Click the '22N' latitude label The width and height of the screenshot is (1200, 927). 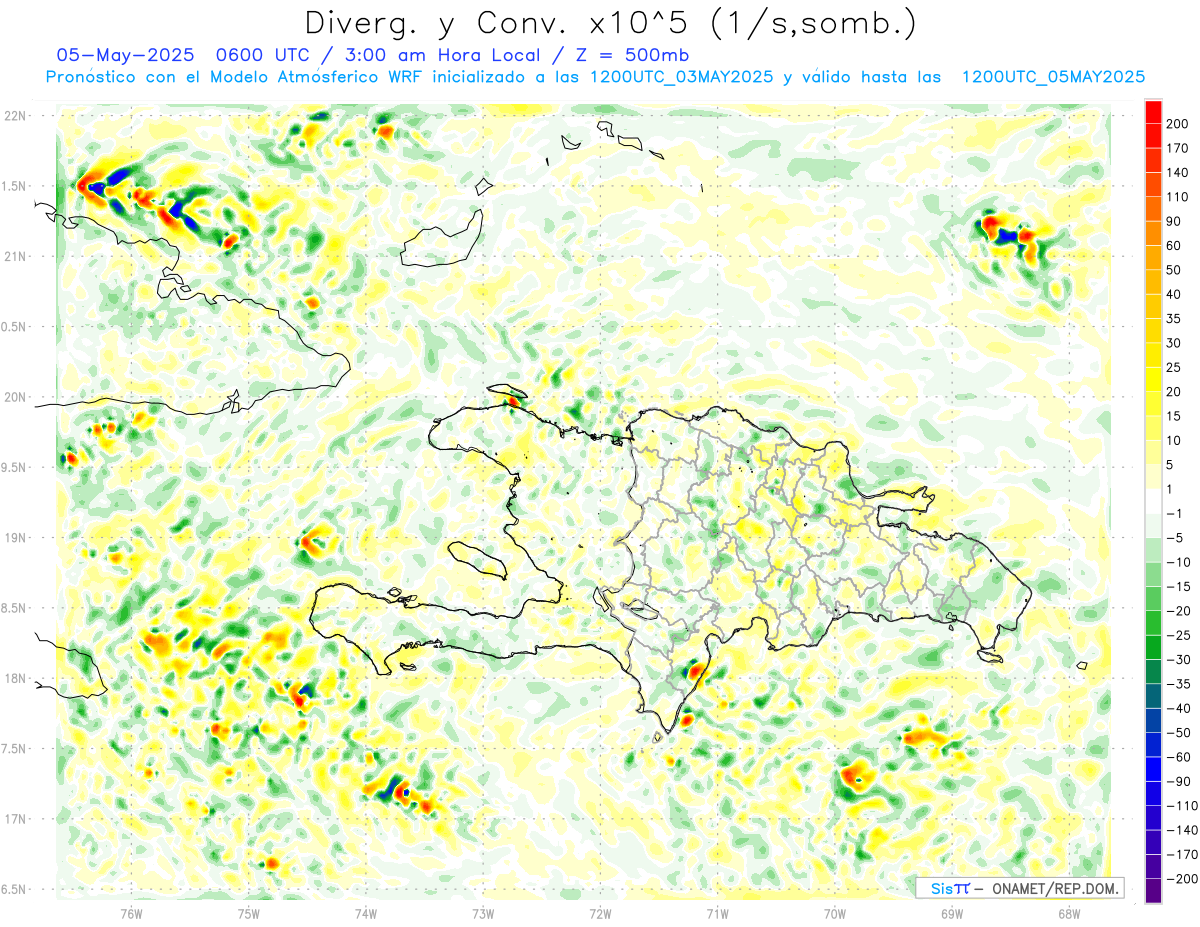[14, 116]
